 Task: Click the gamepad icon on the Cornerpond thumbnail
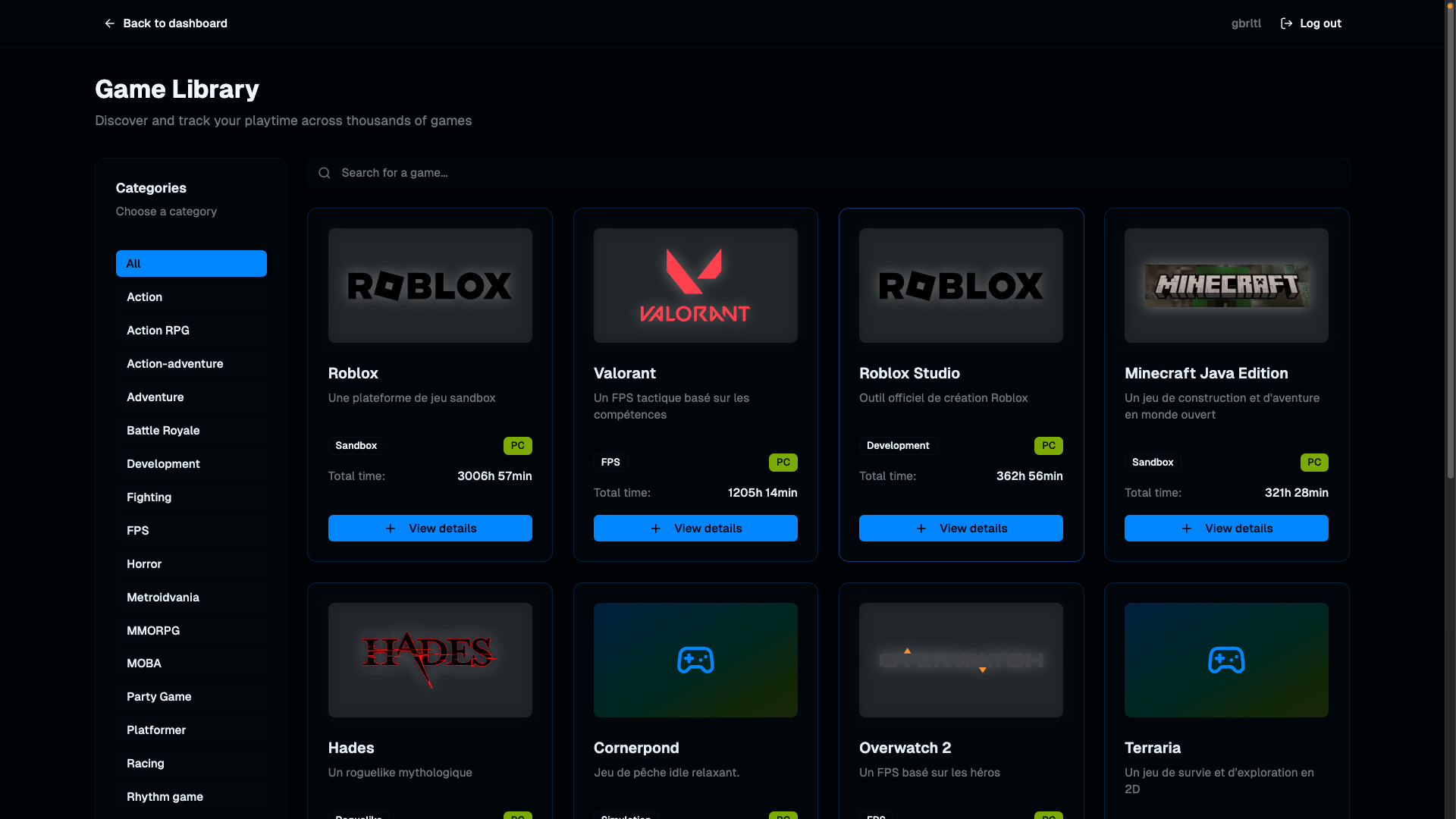695,660
